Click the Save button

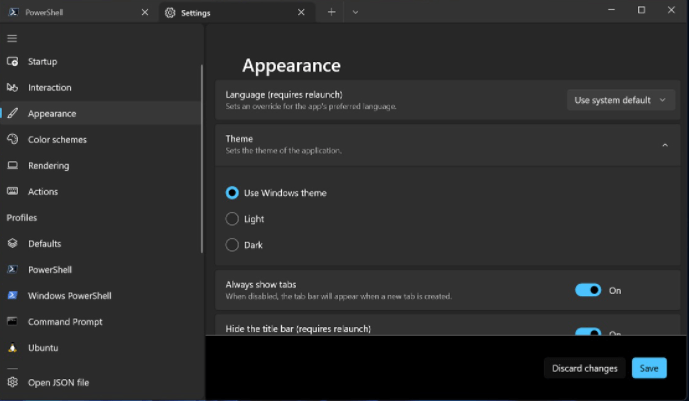click(649, 368)
